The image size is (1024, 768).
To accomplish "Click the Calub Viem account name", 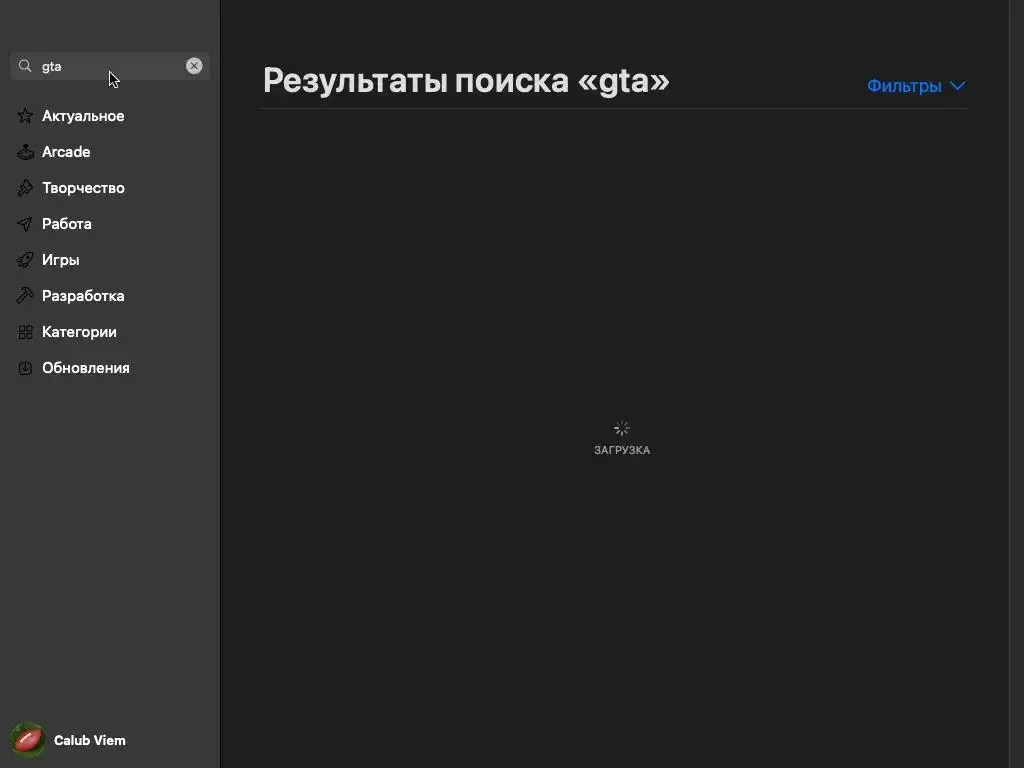I will 89,740.
